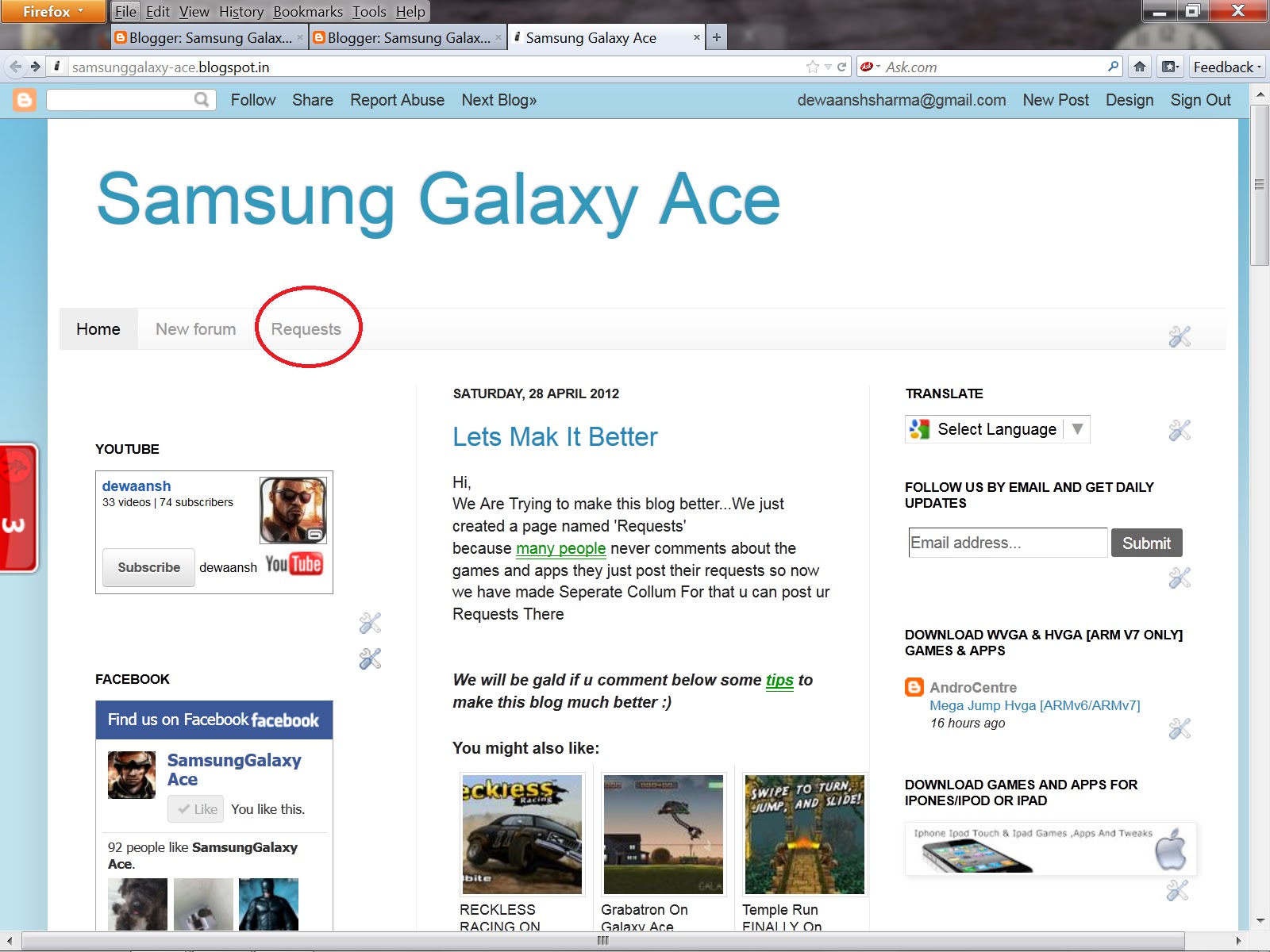Click lower wrench icon above Facebook widget
Screen dimensions: 1270x952
(x=370, y=658)
